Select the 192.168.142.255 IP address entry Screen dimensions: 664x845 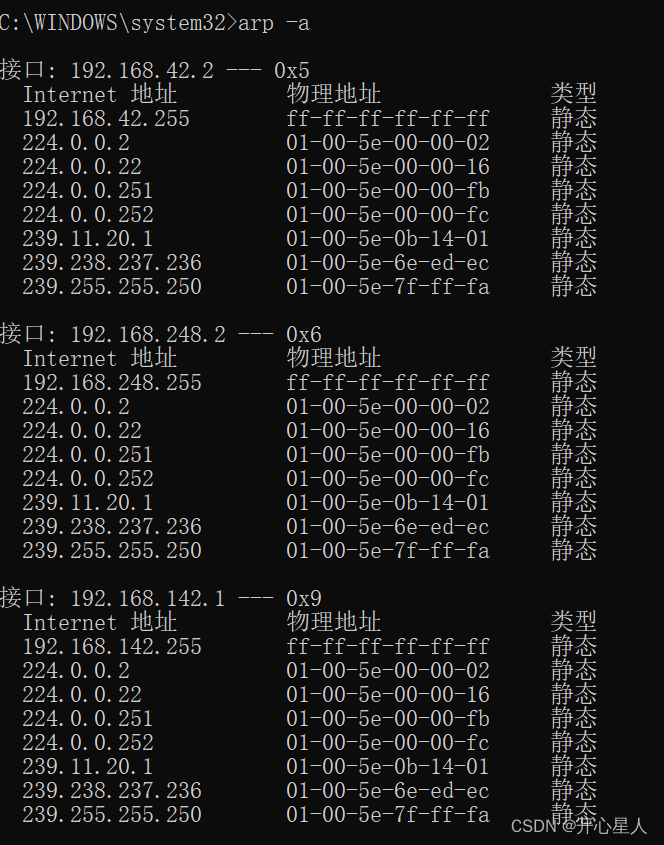pos(112,647)
